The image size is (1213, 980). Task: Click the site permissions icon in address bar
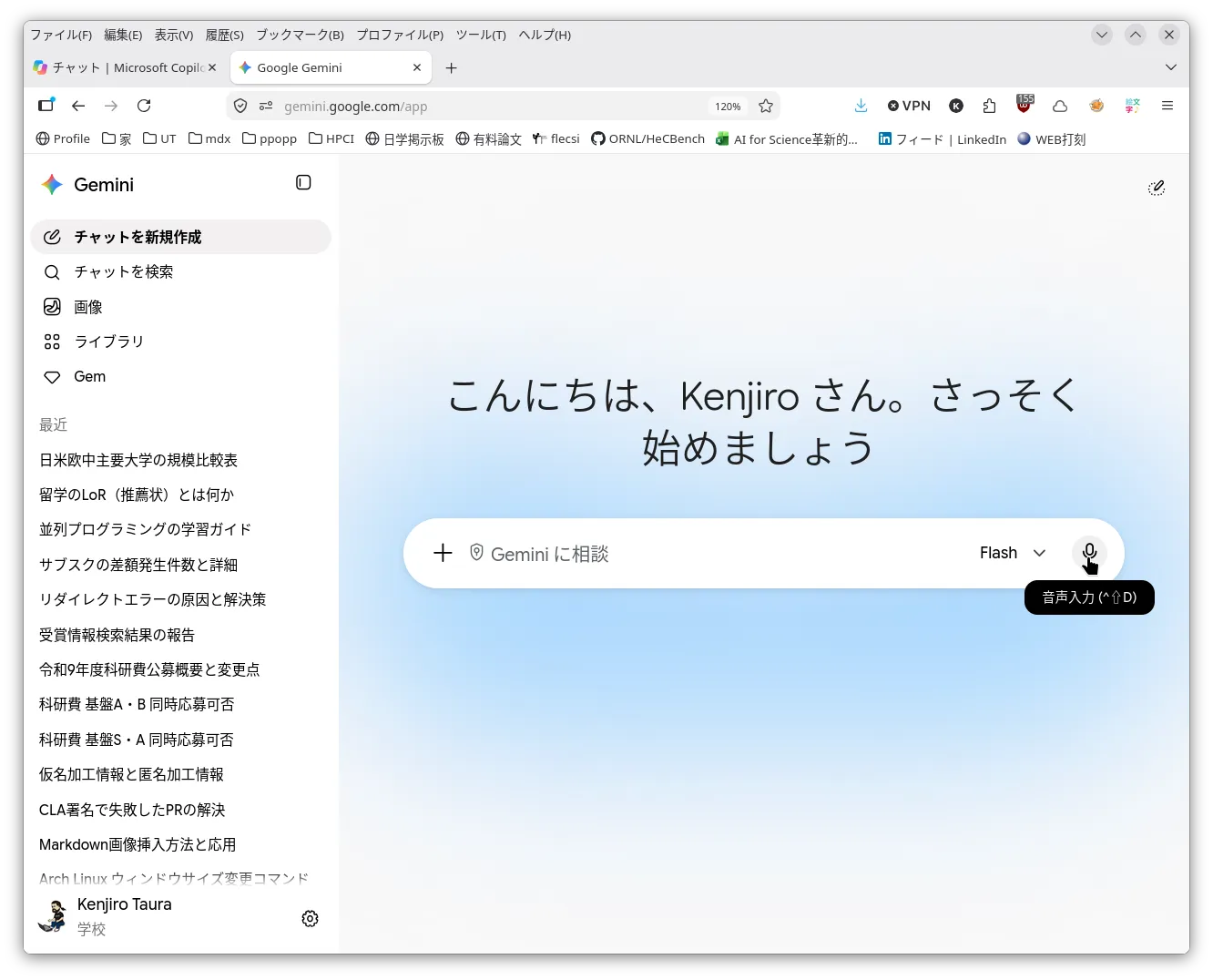[x=266, y=107]
